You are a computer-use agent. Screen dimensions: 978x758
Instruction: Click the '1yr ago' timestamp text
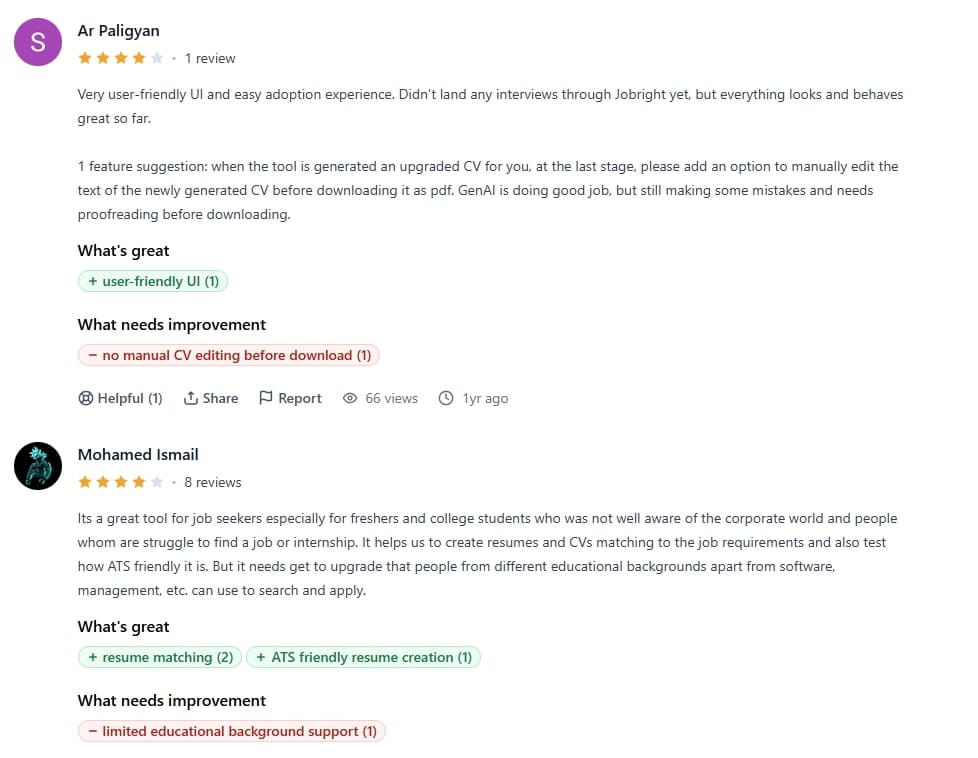tap(485, 398)
